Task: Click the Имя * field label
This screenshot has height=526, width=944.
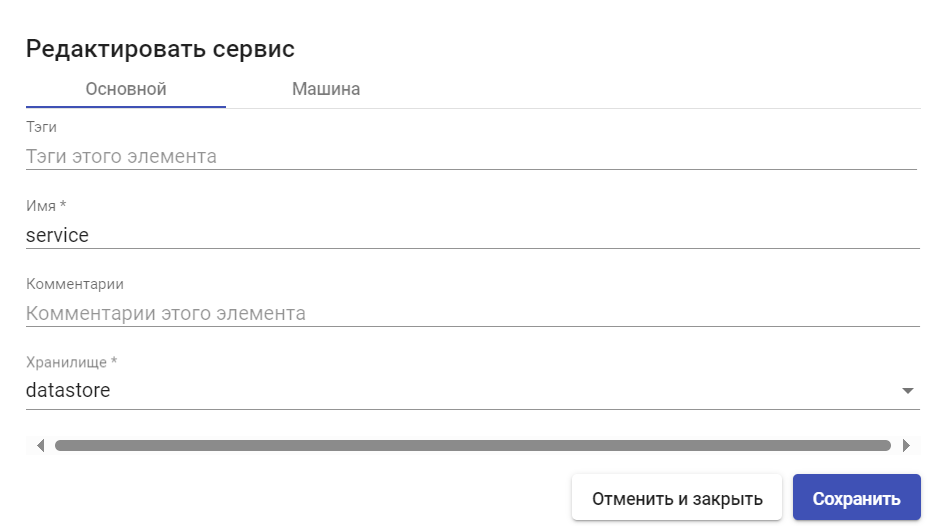Action: (46, 206)
